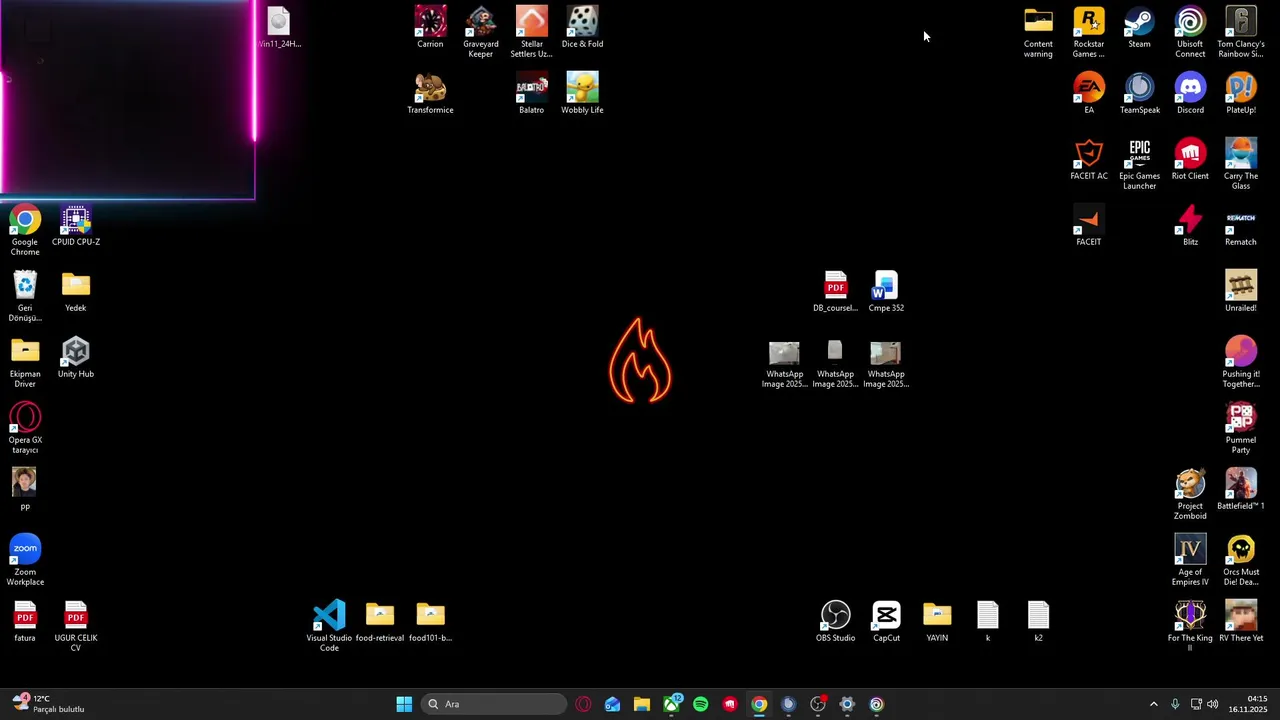Select the text file named k2
Image resolution: width=1280 pixels, height=720 pixels.
tap(1038, 621)
